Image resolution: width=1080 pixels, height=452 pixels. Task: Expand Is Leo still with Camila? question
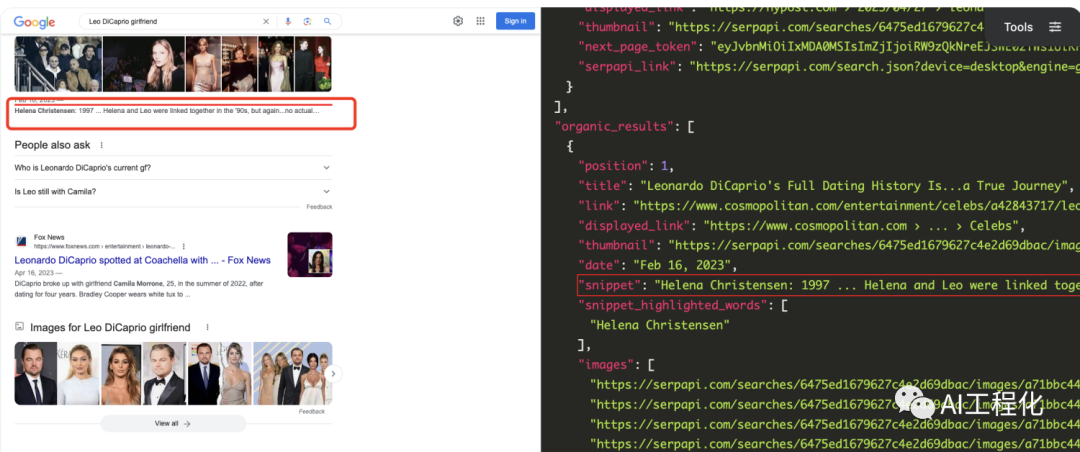click(x=173, y=192)
